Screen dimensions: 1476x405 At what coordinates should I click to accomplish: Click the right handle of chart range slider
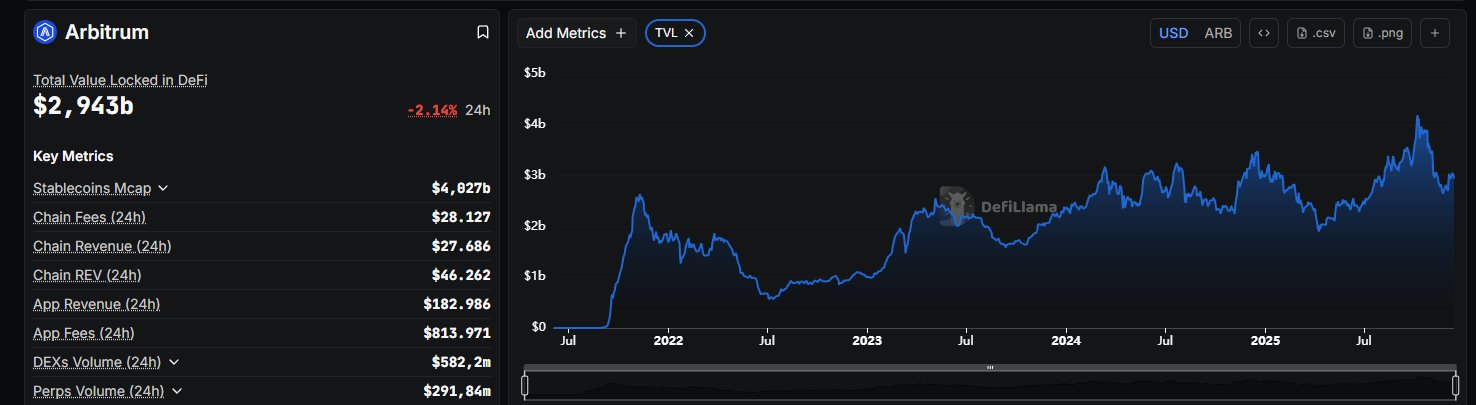1456,385
